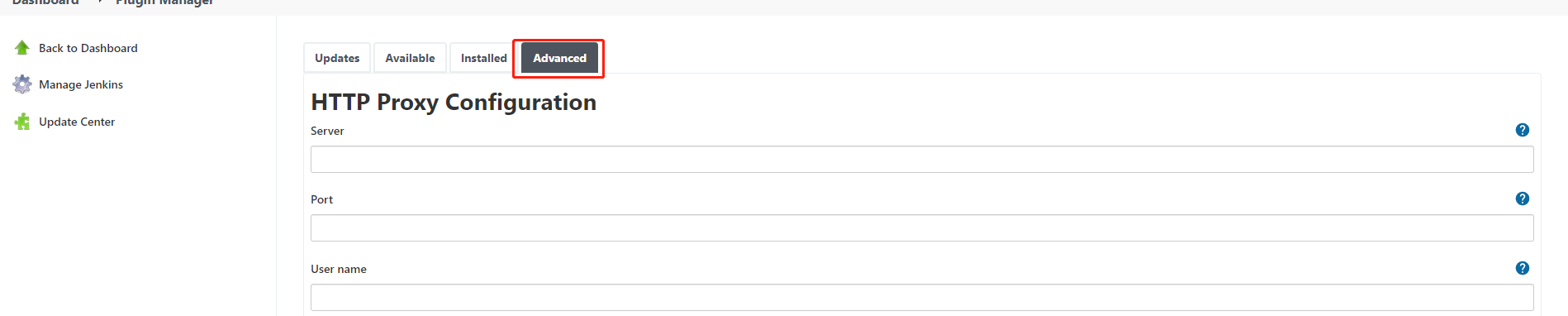This screenshot has width=1568, height=316.
Task: Switch to the Updates tab
Action: click(337, 58)
